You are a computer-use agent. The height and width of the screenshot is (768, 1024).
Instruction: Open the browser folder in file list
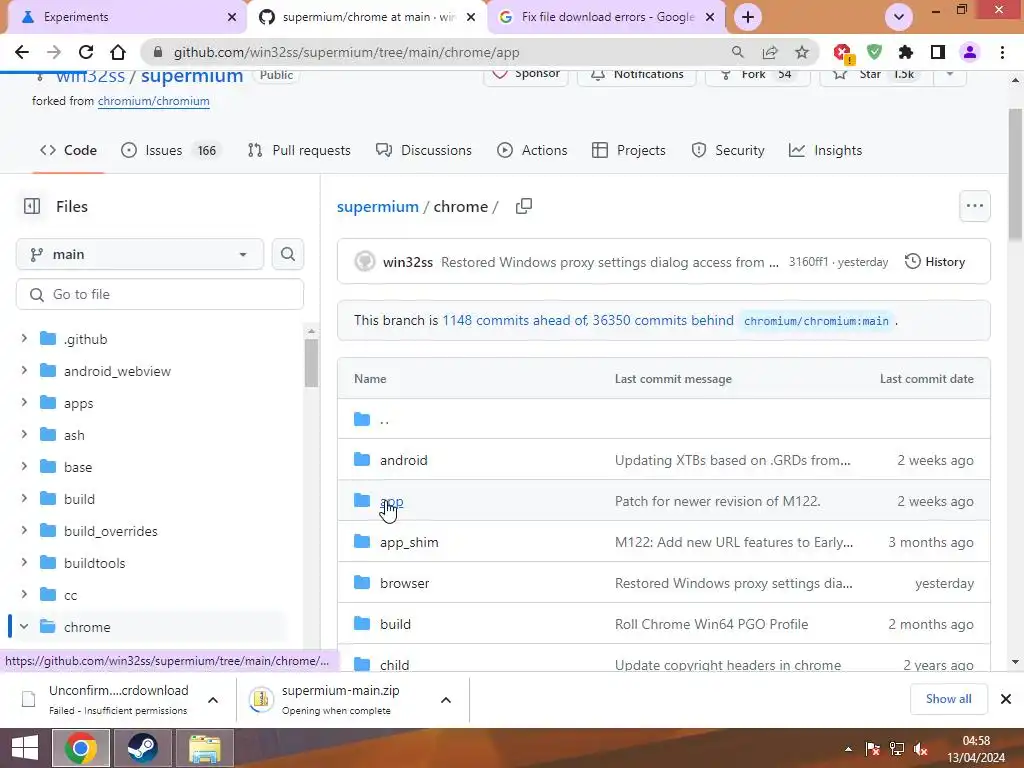404,583
